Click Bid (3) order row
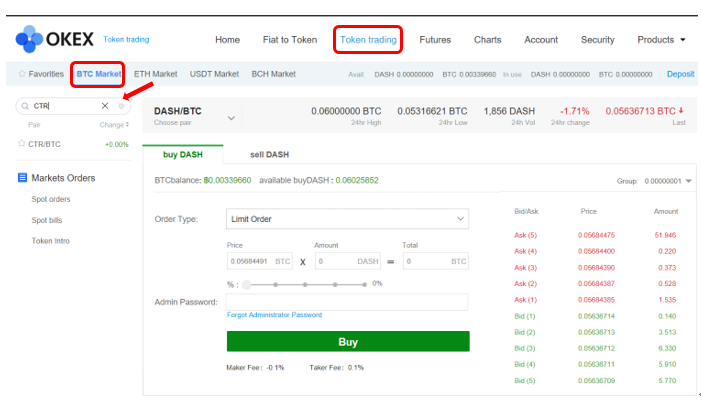The width and height of the screenshot is (701, 401). 595,348
